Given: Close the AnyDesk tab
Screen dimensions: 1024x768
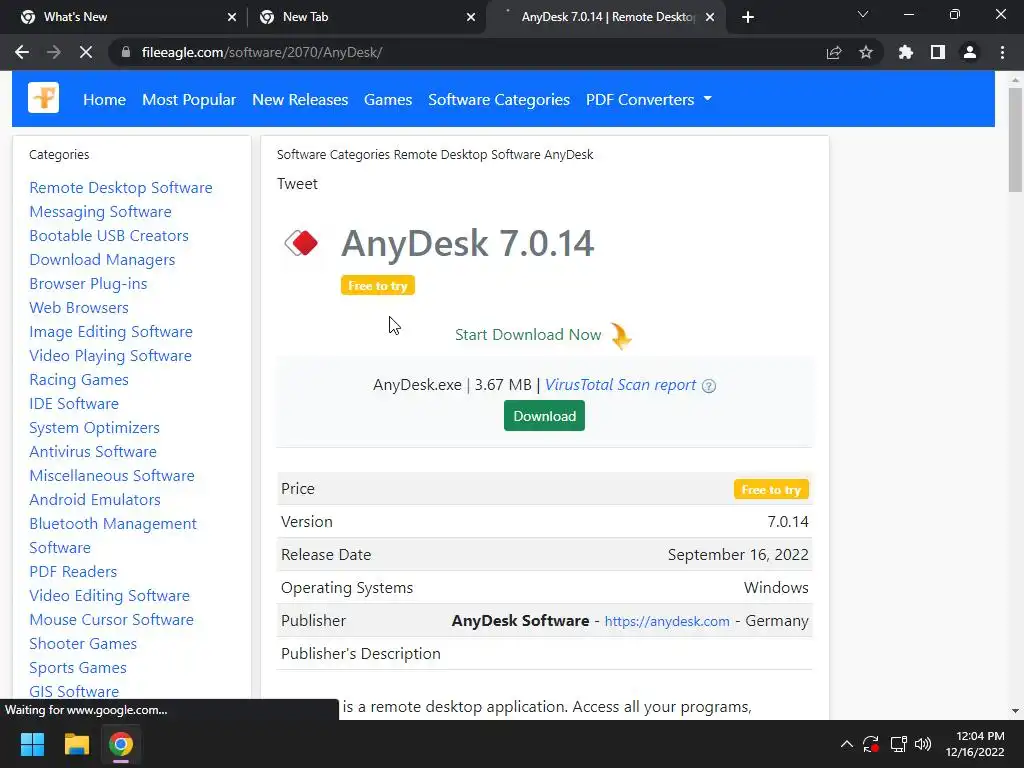Looking at the screenshot, I should 710,17.
